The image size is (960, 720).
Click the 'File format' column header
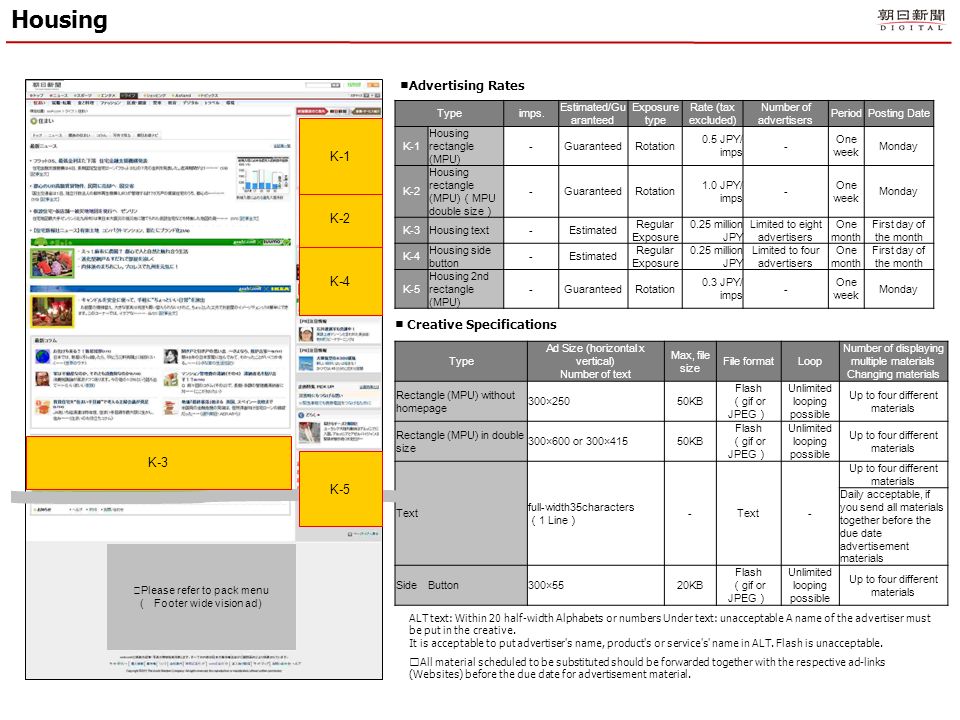748,361
